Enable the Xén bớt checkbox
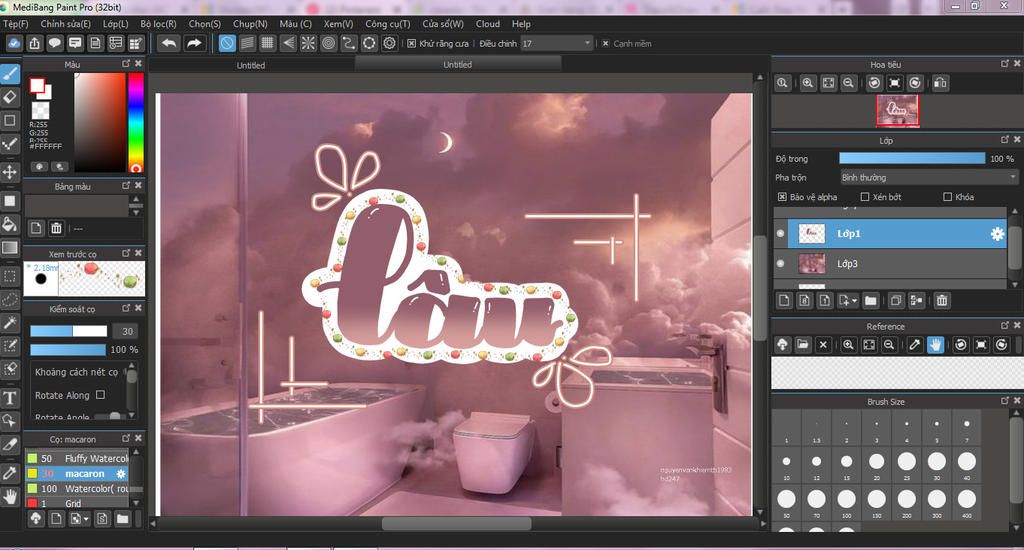 pyautogui.click(x=865, y=197)
